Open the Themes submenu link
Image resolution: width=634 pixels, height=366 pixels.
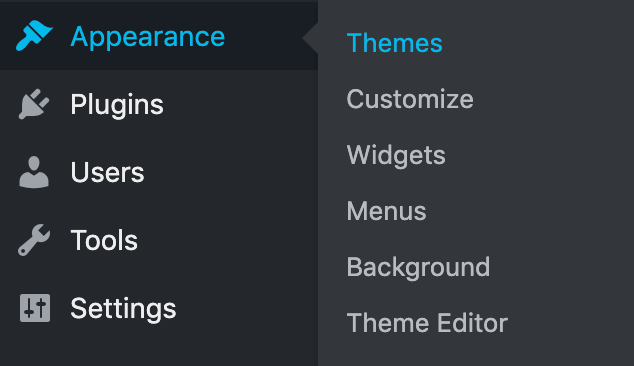(395, 43)
